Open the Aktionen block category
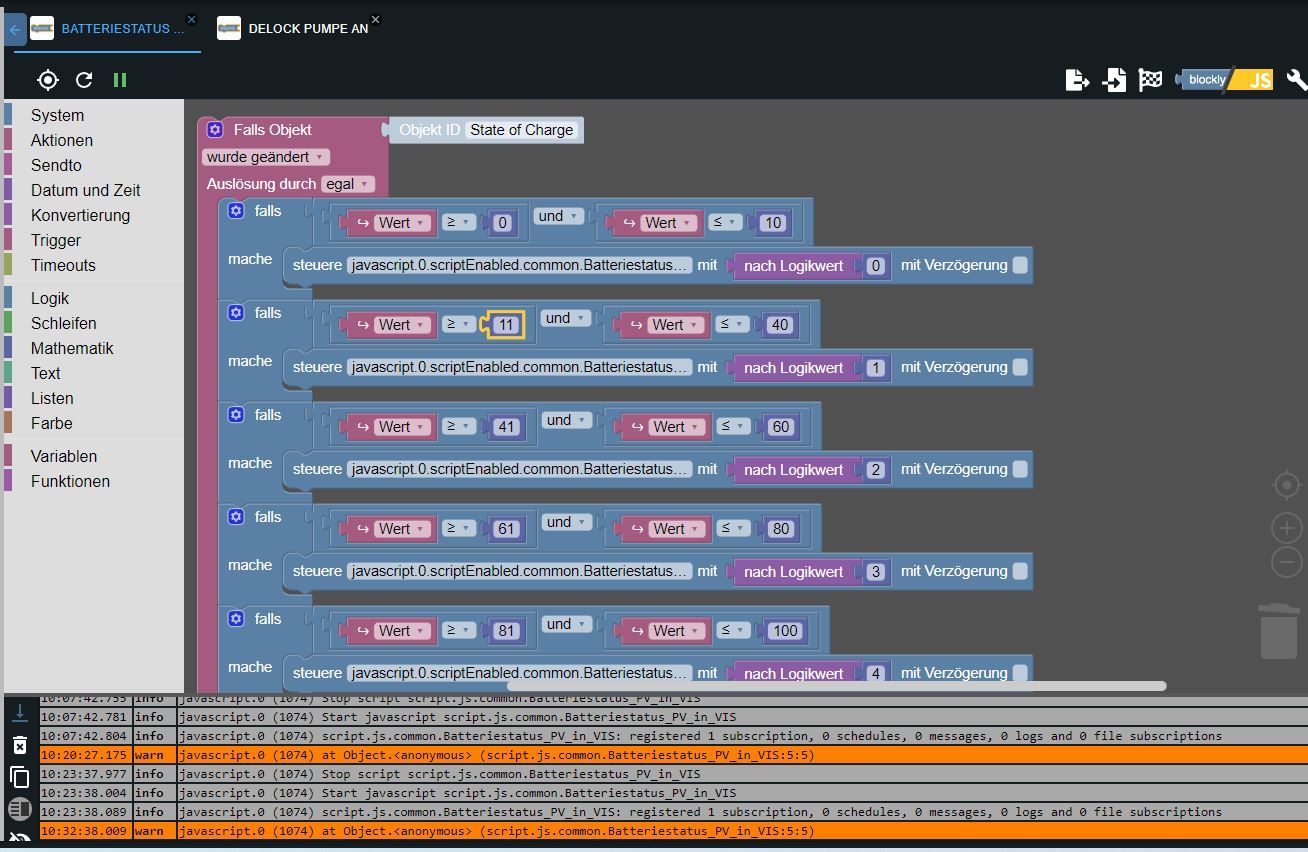Viewport: 1308px width, 852px height. coord(62,140)
